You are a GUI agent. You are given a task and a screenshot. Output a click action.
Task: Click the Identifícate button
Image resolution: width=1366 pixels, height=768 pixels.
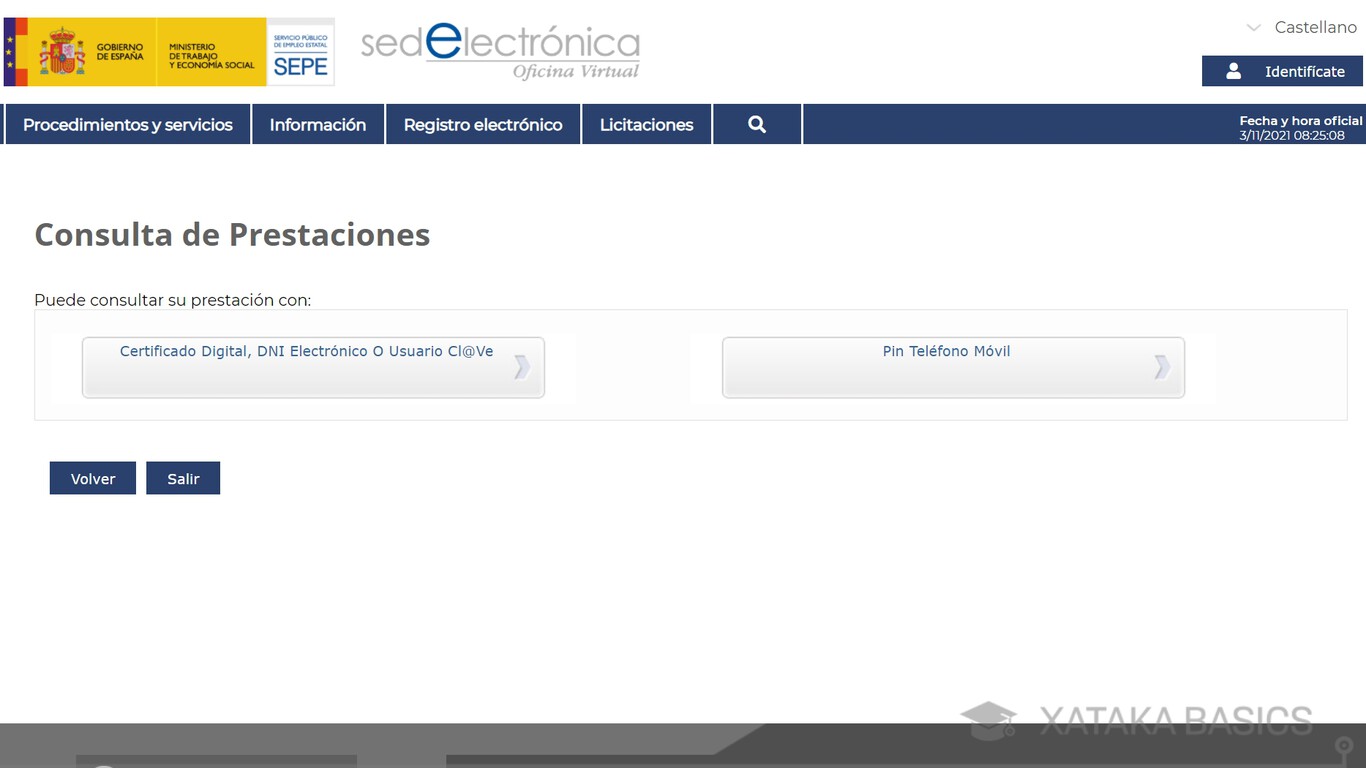pyautogui.click(x=1282, y=71)
